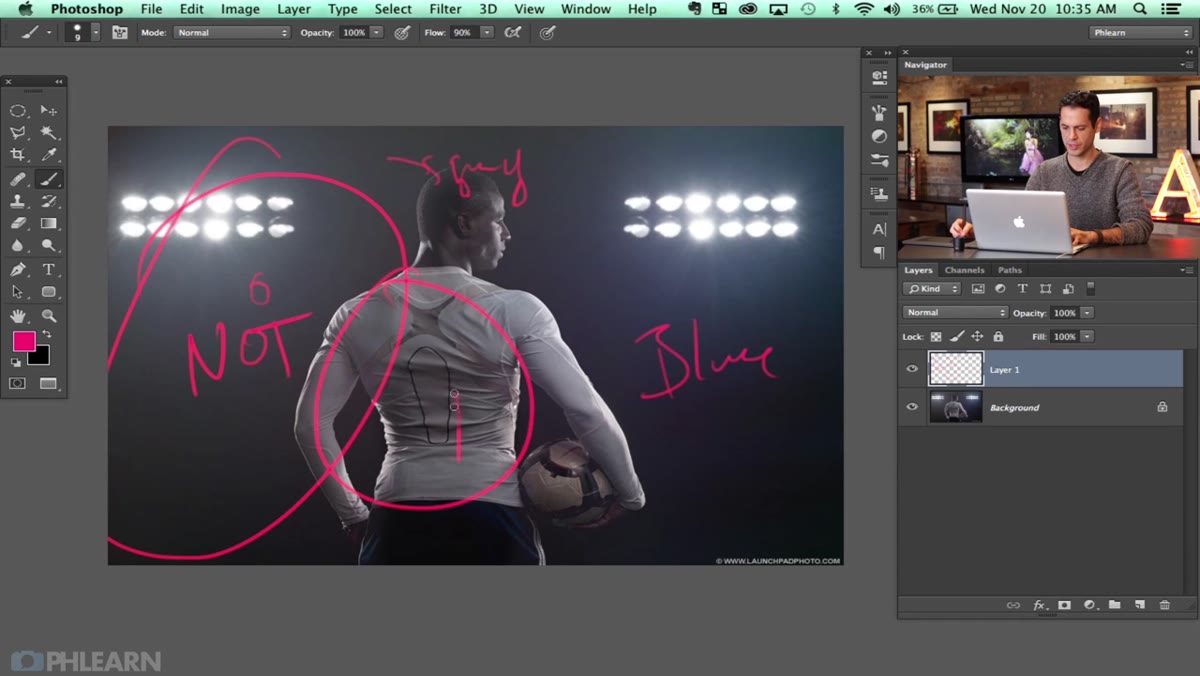Select the Path Selection arrow tool
Viewport: 1200px width, 676px height.
coord(18,292)
